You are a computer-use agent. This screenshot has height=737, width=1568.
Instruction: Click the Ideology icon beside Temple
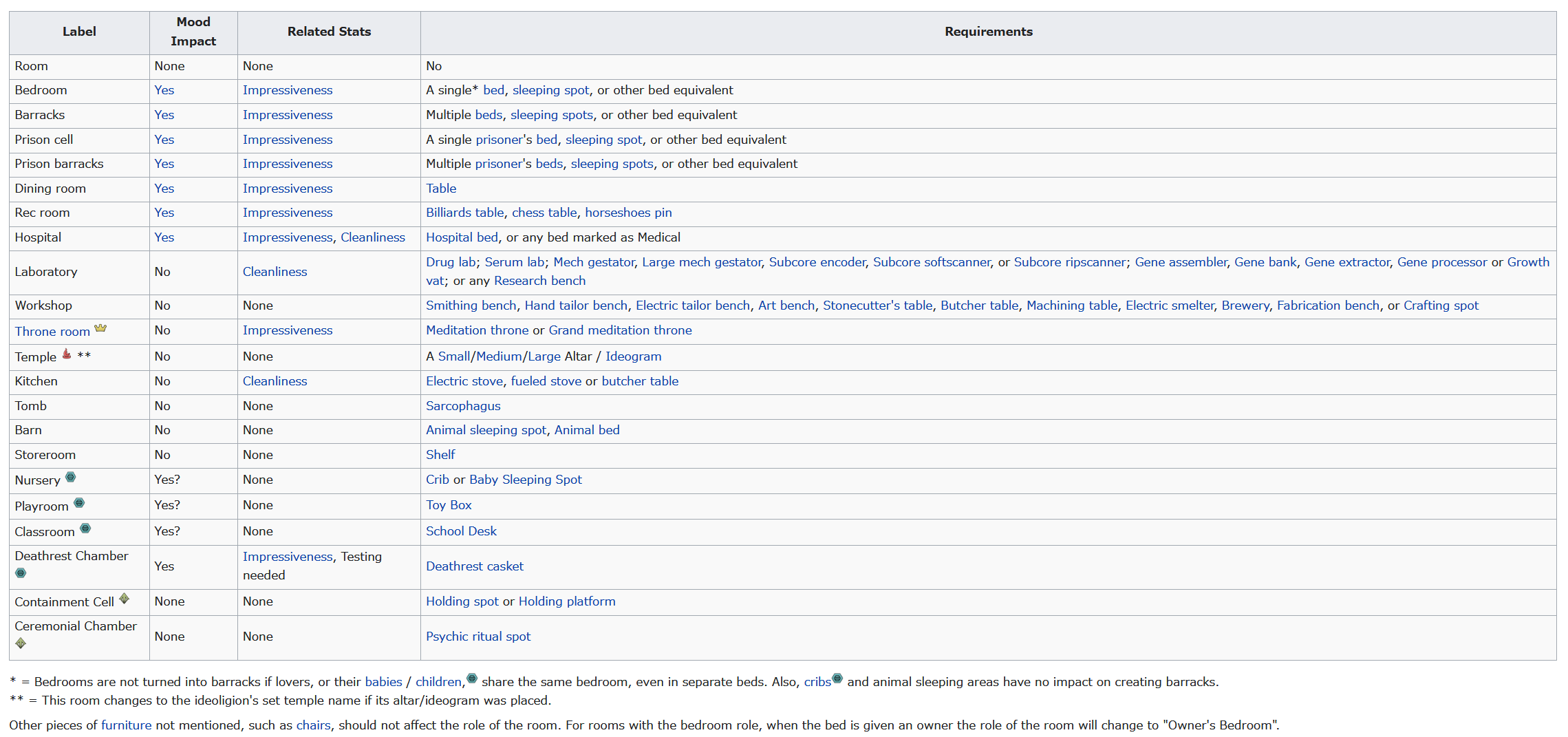(x=67, y=354)
